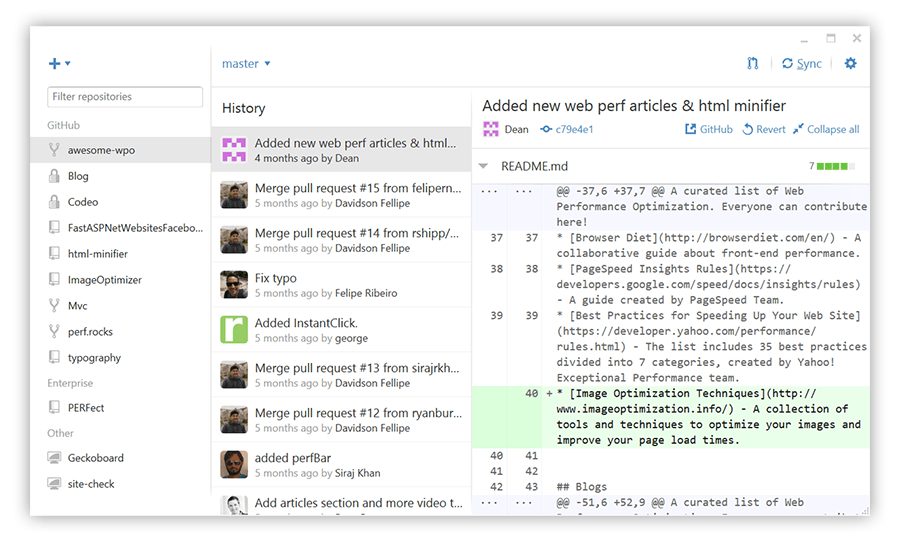
Task: Select the site-check repository
Action: [x=121, y=484]
